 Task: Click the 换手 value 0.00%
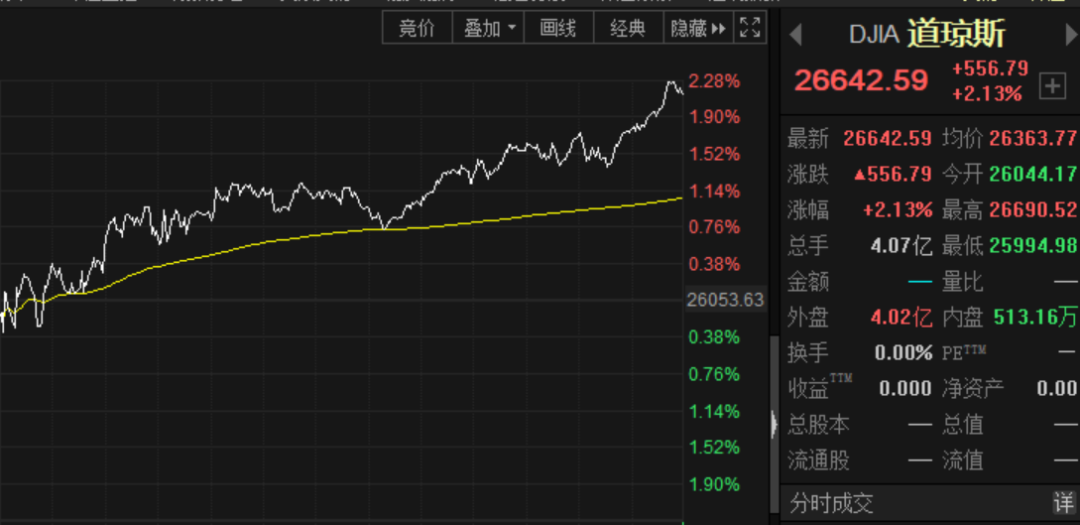click(x=903, y=353)
